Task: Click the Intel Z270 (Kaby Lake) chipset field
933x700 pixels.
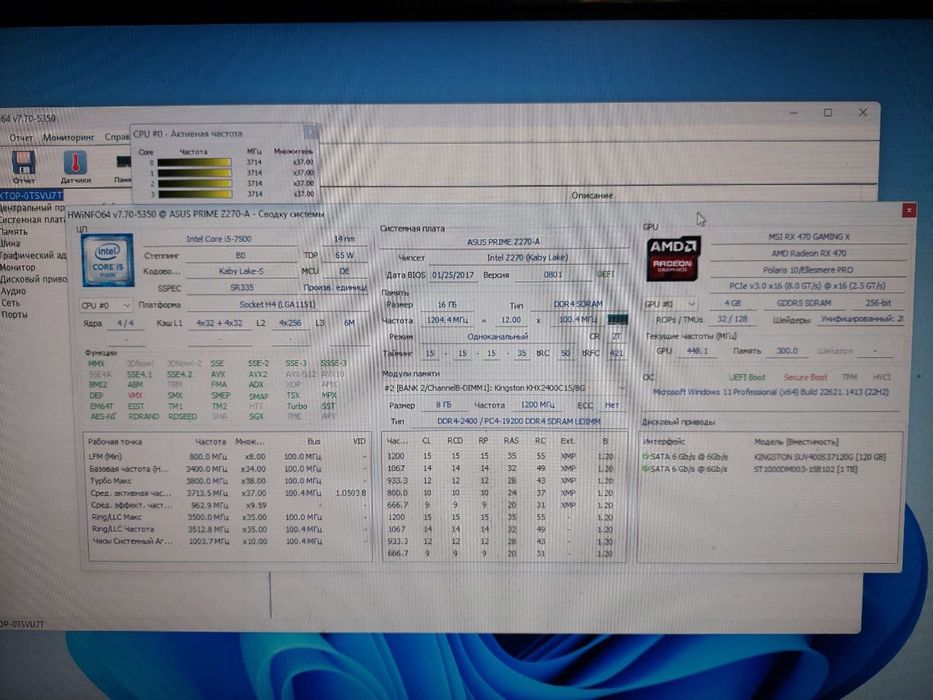Action: pos(527,258)
